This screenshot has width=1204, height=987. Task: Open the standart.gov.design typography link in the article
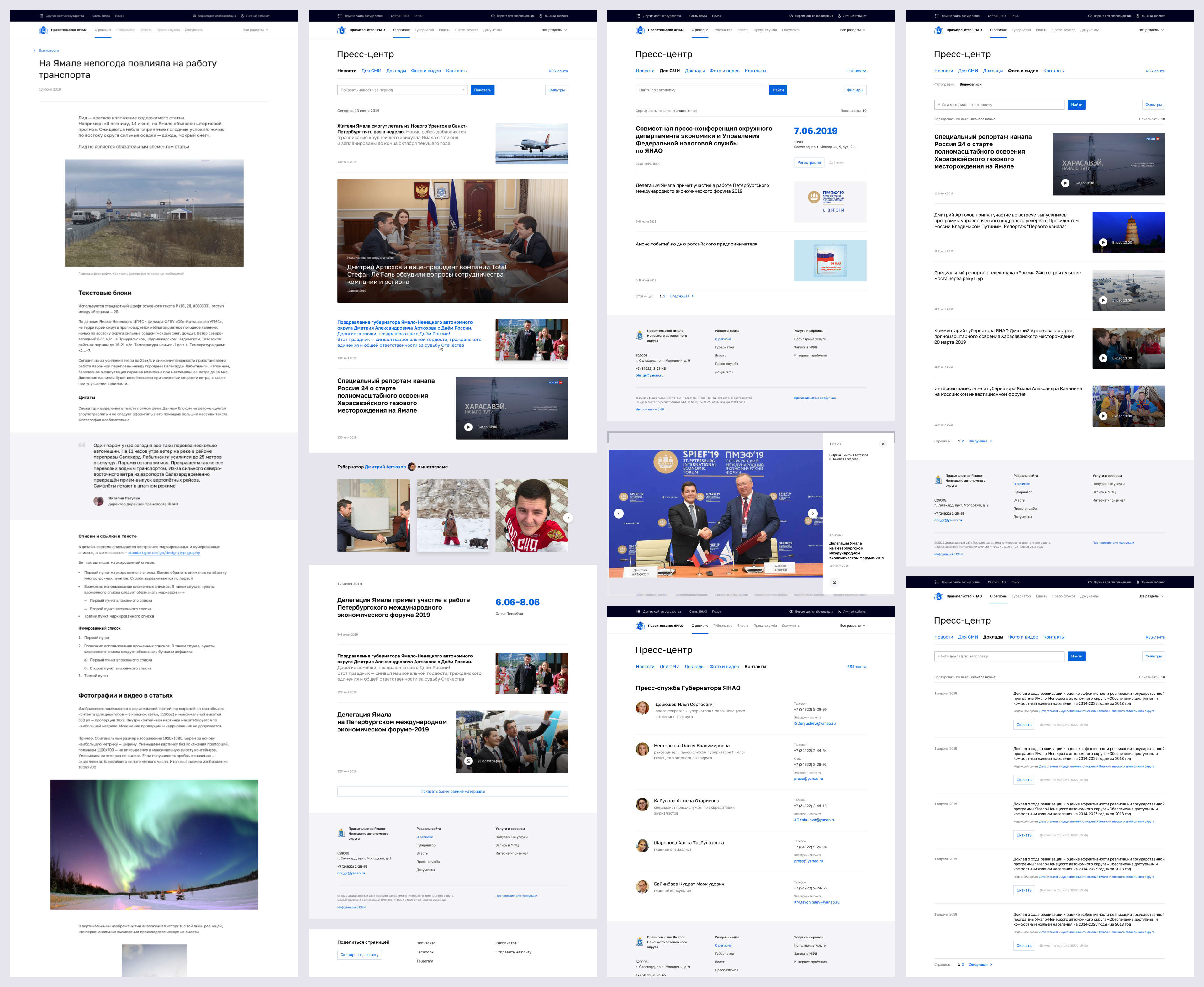164,553
